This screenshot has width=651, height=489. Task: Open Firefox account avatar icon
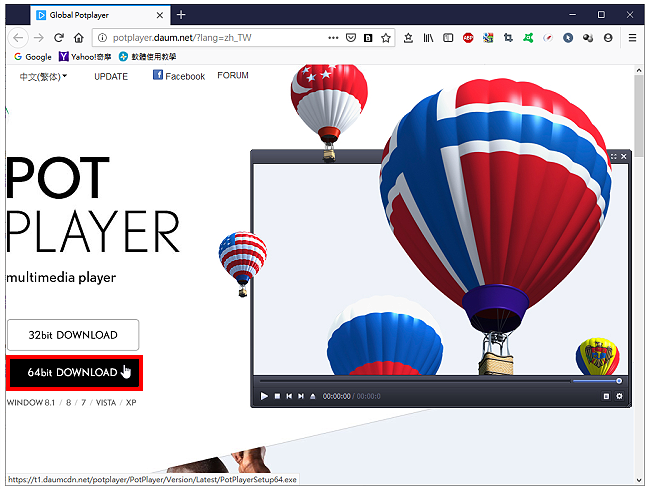tap(608, 38)
